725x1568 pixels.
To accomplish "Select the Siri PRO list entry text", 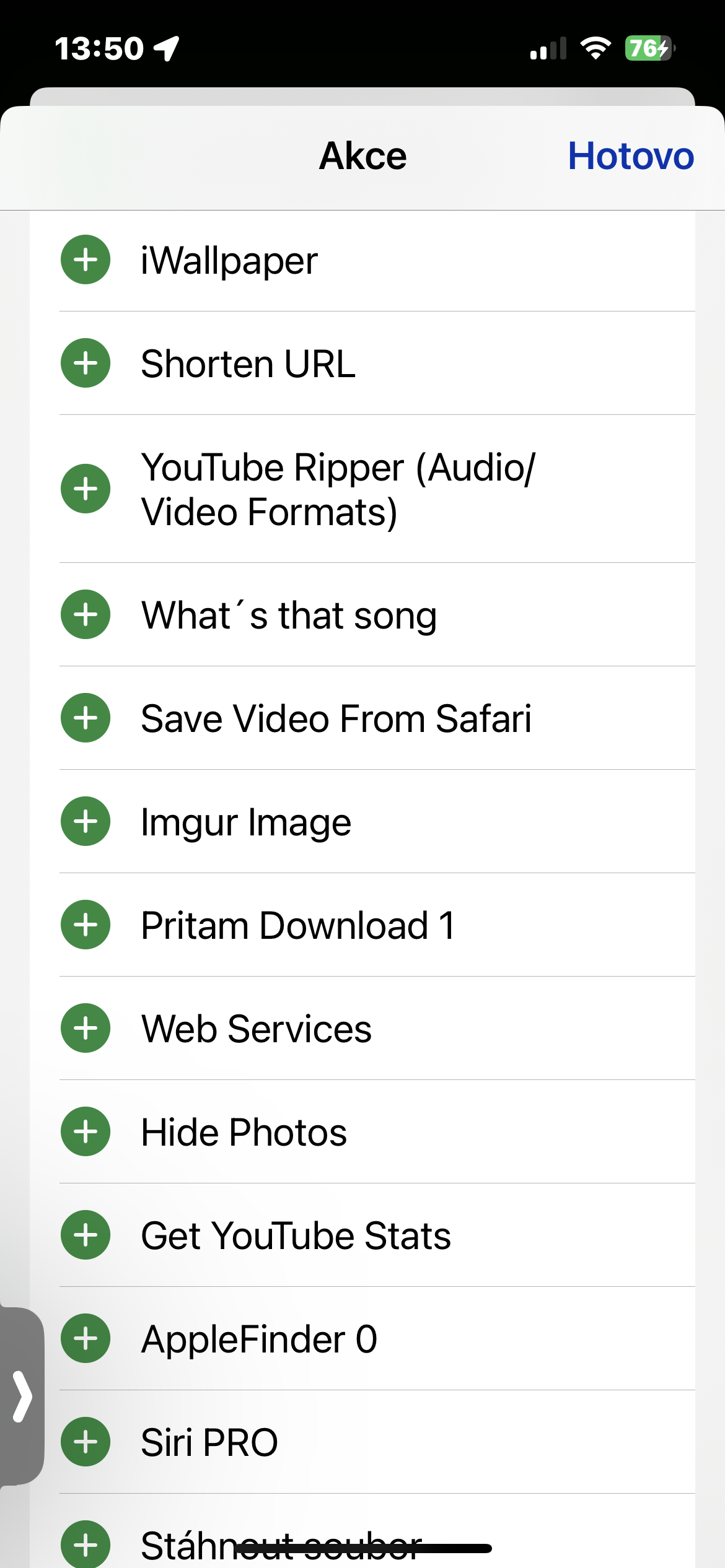I will point(209,1443).
